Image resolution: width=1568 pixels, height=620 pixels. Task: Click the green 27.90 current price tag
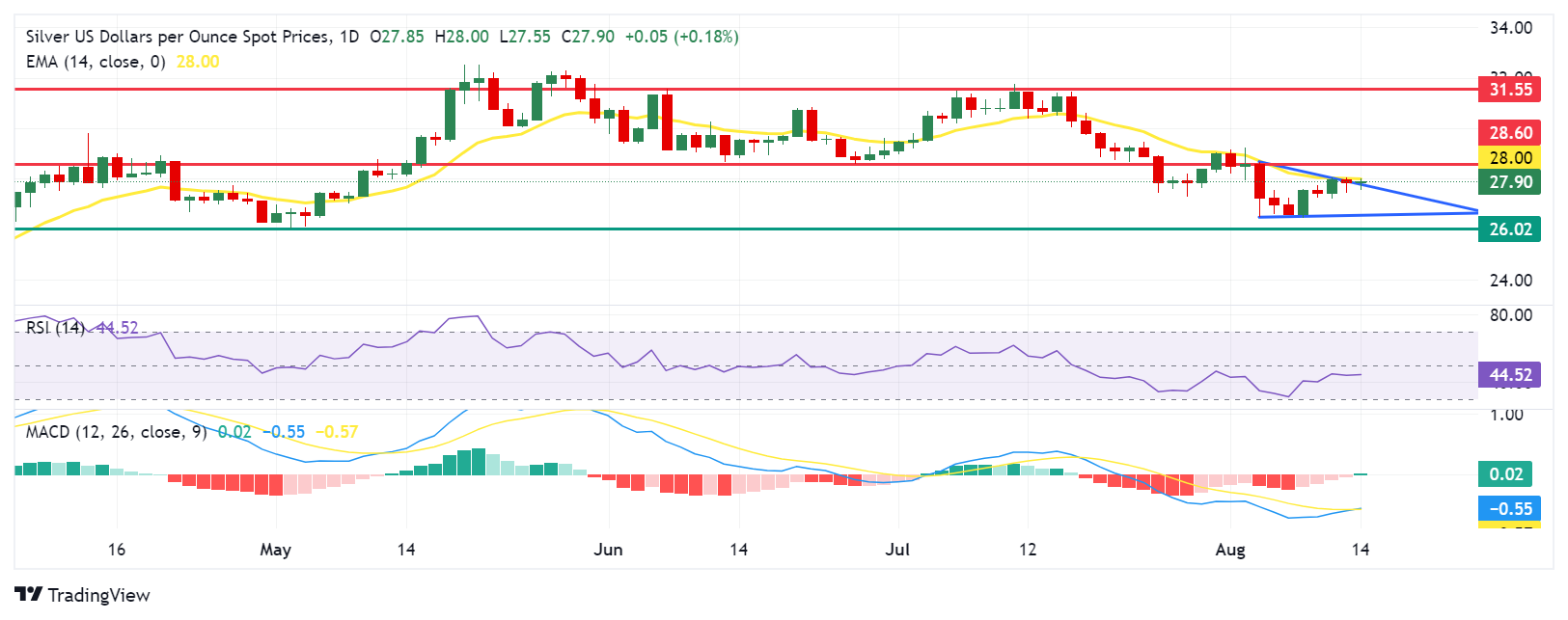point(1509,182)
